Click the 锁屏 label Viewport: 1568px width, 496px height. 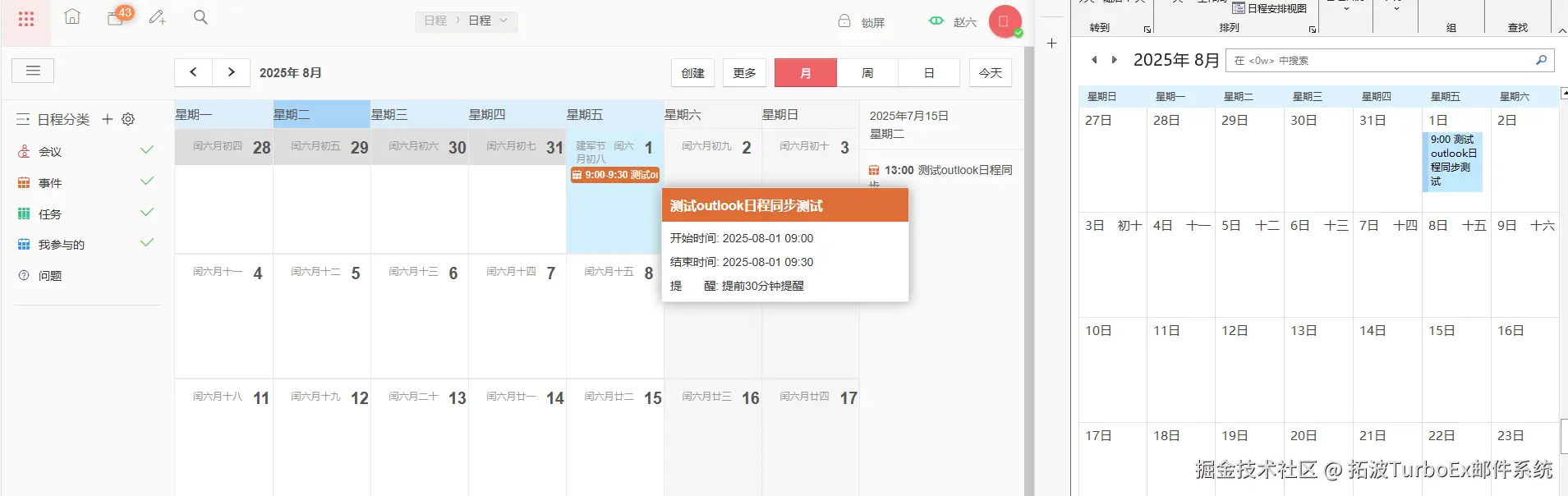click(x=873, y=23)
